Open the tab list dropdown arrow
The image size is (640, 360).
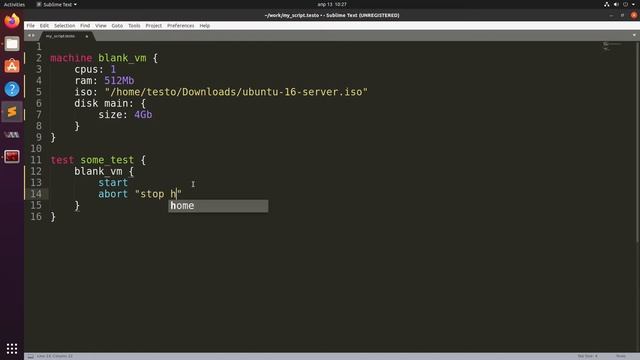coord(634,36)
